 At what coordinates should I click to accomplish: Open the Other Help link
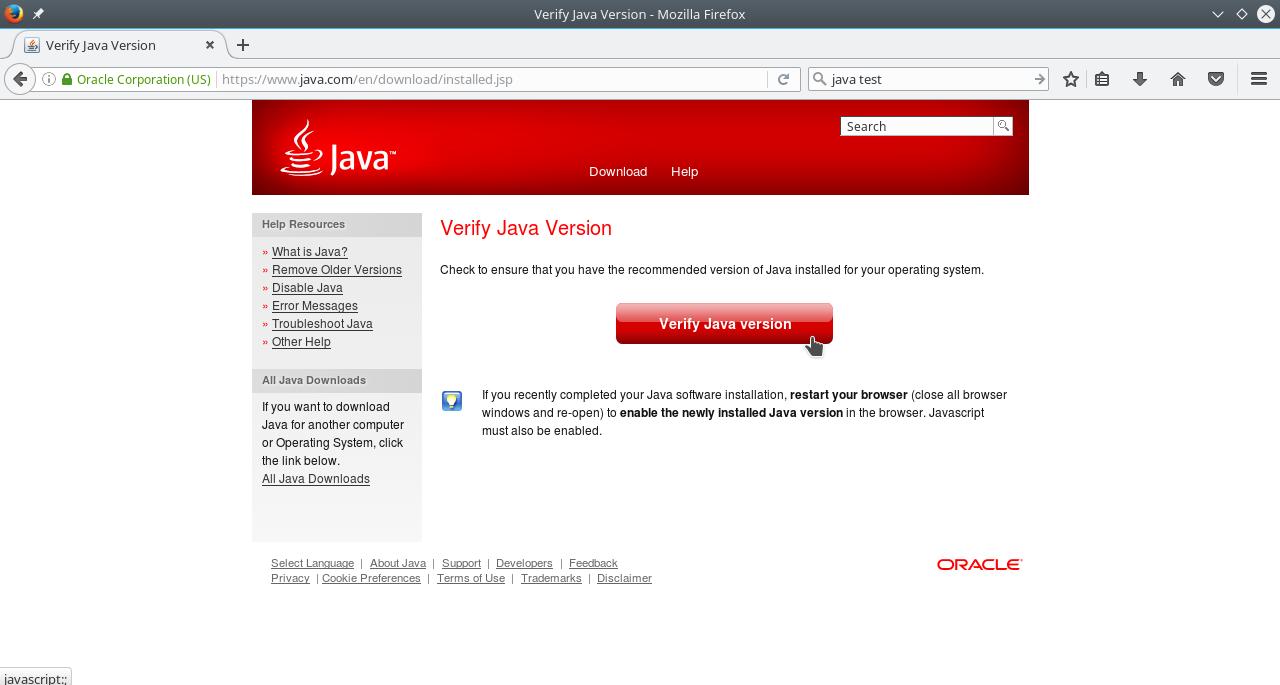point(301,342)
